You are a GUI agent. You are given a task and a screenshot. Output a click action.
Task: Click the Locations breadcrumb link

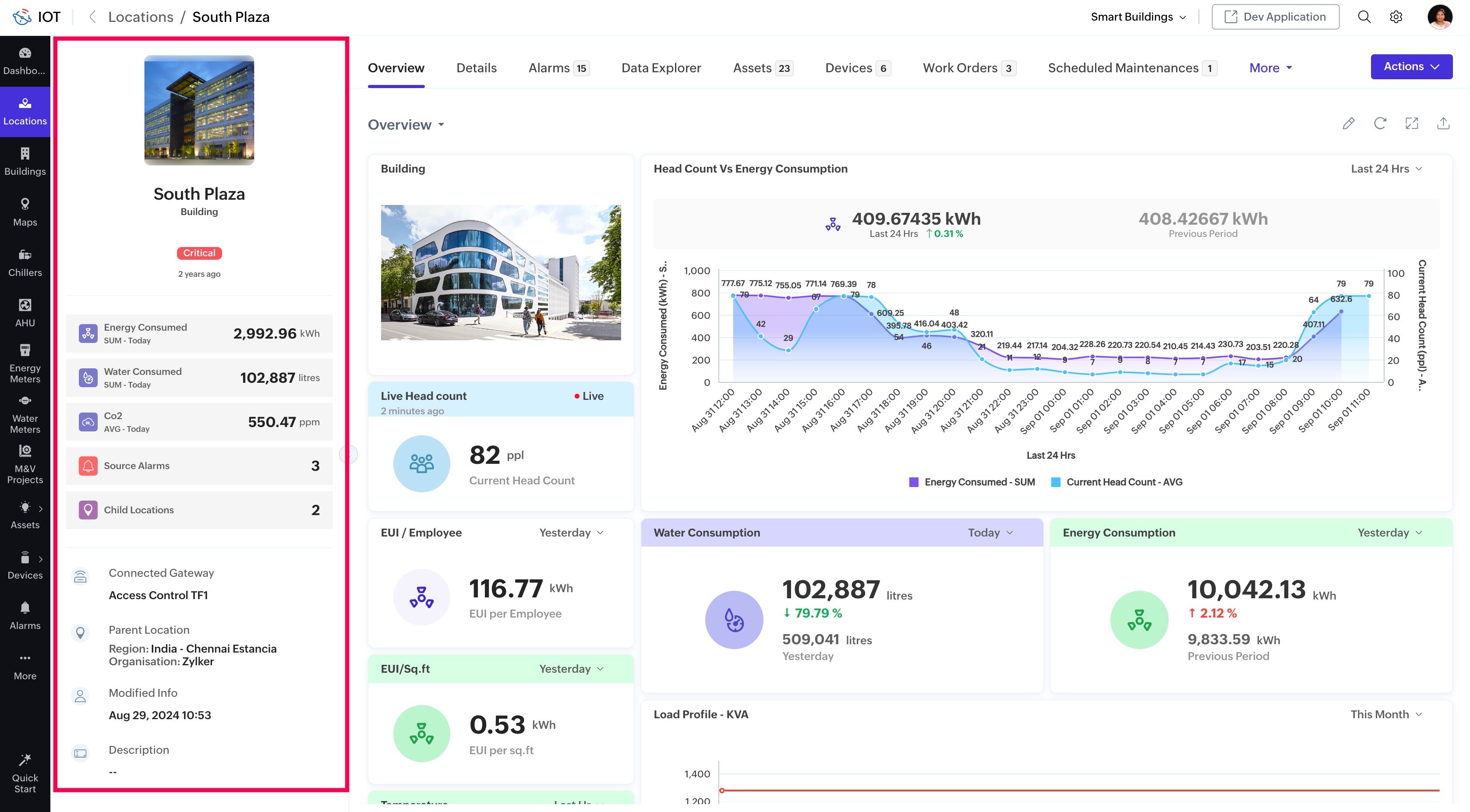tap(140, 17)
